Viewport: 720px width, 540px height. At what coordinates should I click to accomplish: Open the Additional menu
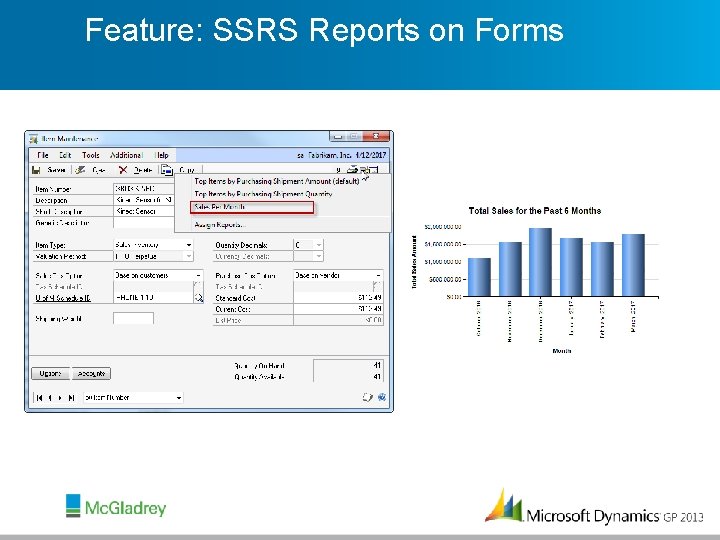(126, 155)
